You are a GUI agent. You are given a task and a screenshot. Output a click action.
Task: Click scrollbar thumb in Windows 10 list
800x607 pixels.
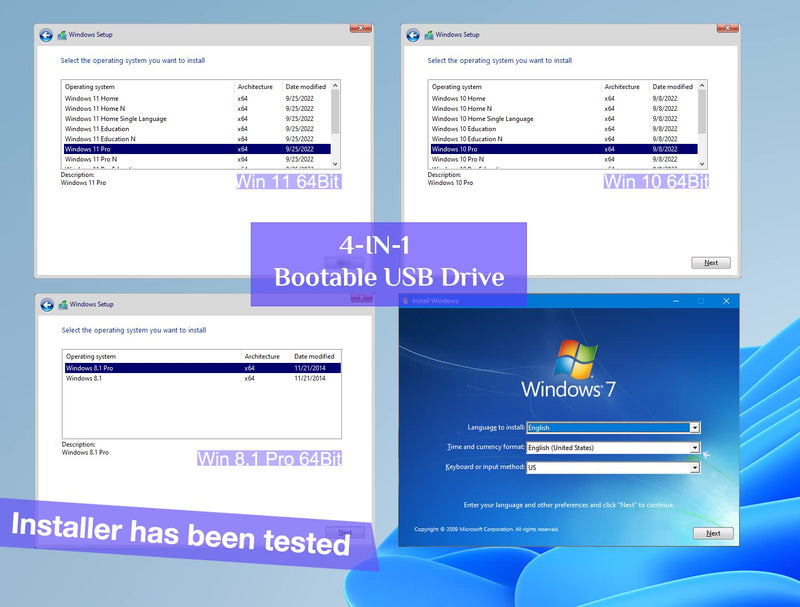coord(702,112)
